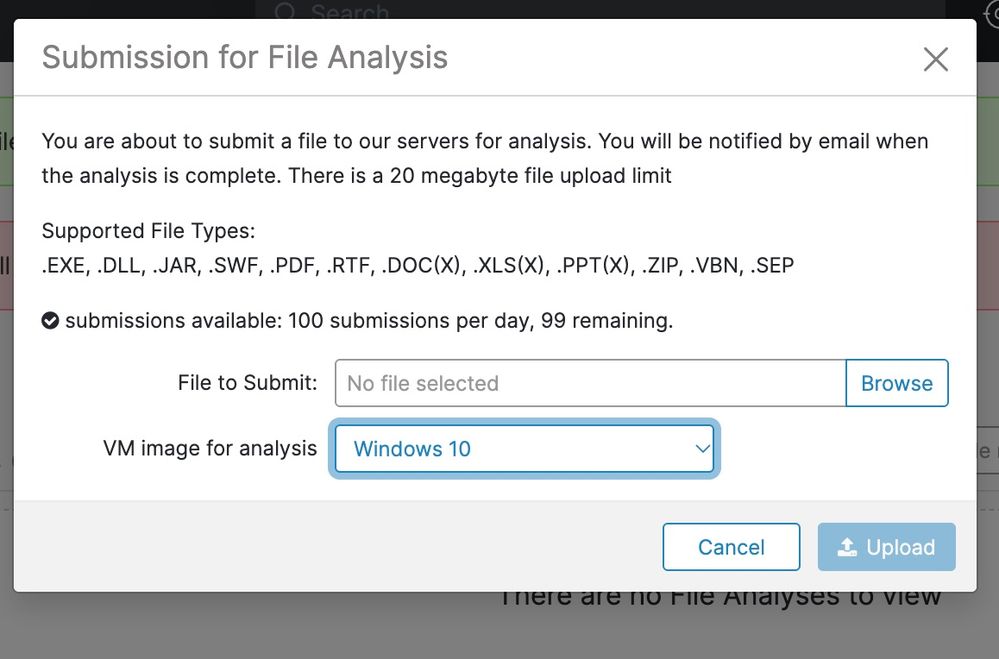Click the 'Submission for File Analysis' title
This screenshot has height=659, width=999.
[x=245, y=57]
